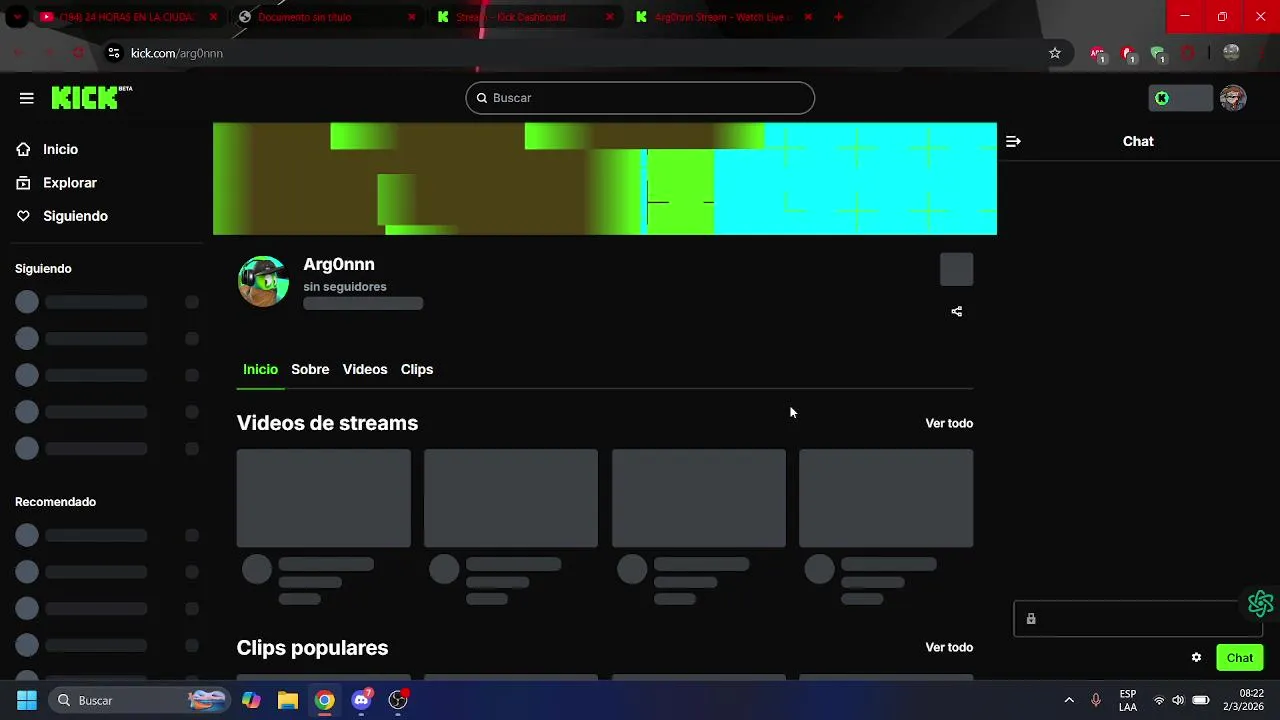Click the Clips populares heading
Viewport: 1280px width, 720px height.
coord(312,648)
